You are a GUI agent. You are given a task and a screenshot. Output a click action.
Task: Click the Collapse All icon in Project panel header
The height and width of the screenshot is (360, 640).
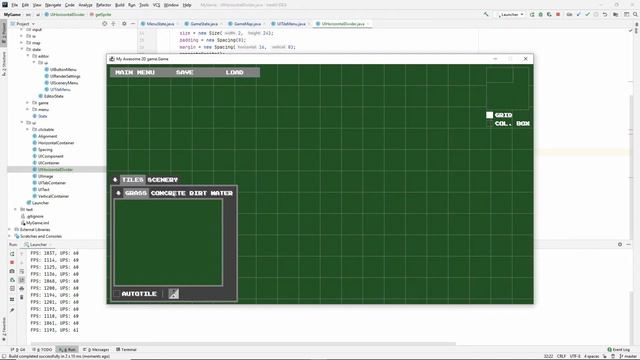(113, 24)
